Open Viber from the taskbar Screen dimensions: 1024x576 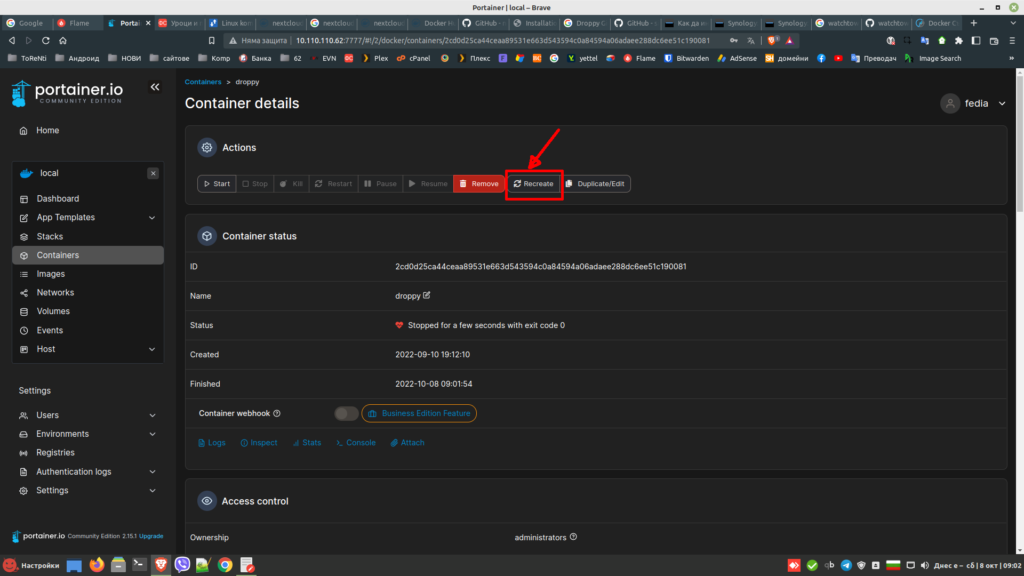182,565
